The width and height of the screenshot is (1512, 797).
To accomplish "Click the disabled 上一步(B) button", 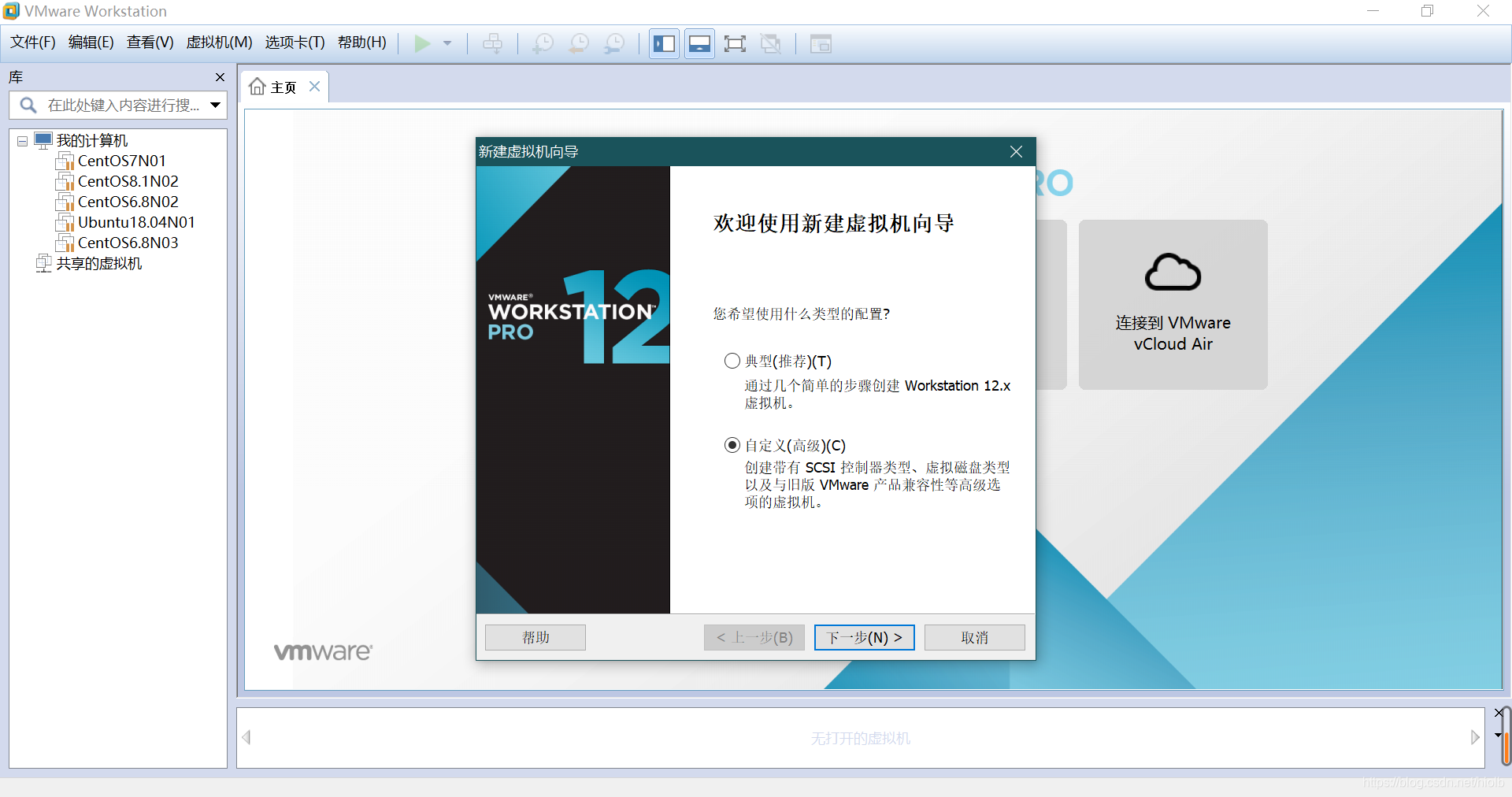I will tap(754, 637).
